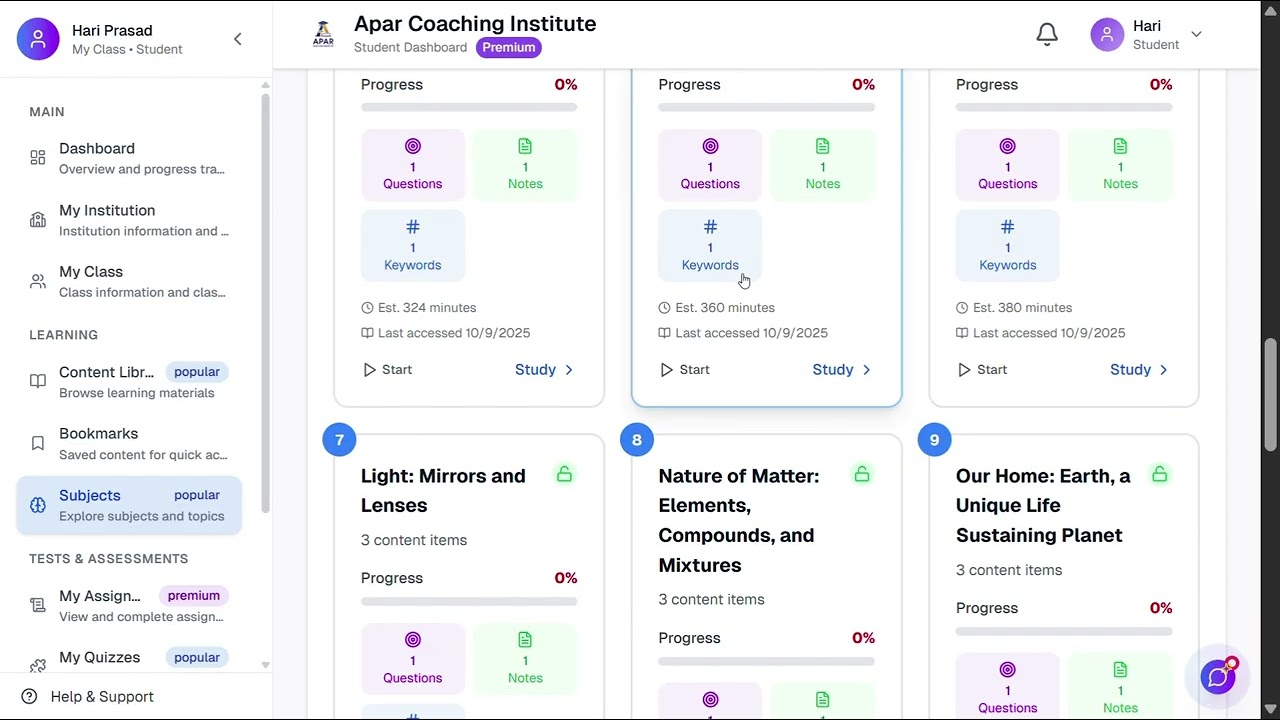Click progress bar of Our Home: Earth card

1064,631
